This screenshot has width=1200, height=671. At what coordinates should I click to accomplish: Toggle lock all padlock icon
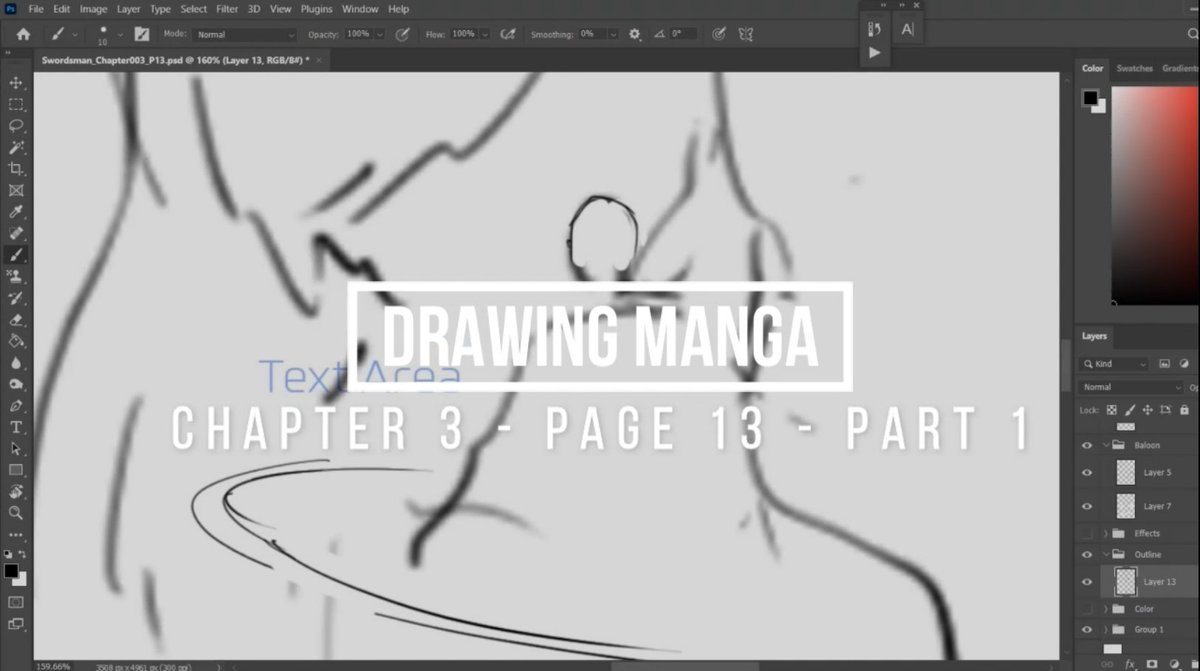1184,410
